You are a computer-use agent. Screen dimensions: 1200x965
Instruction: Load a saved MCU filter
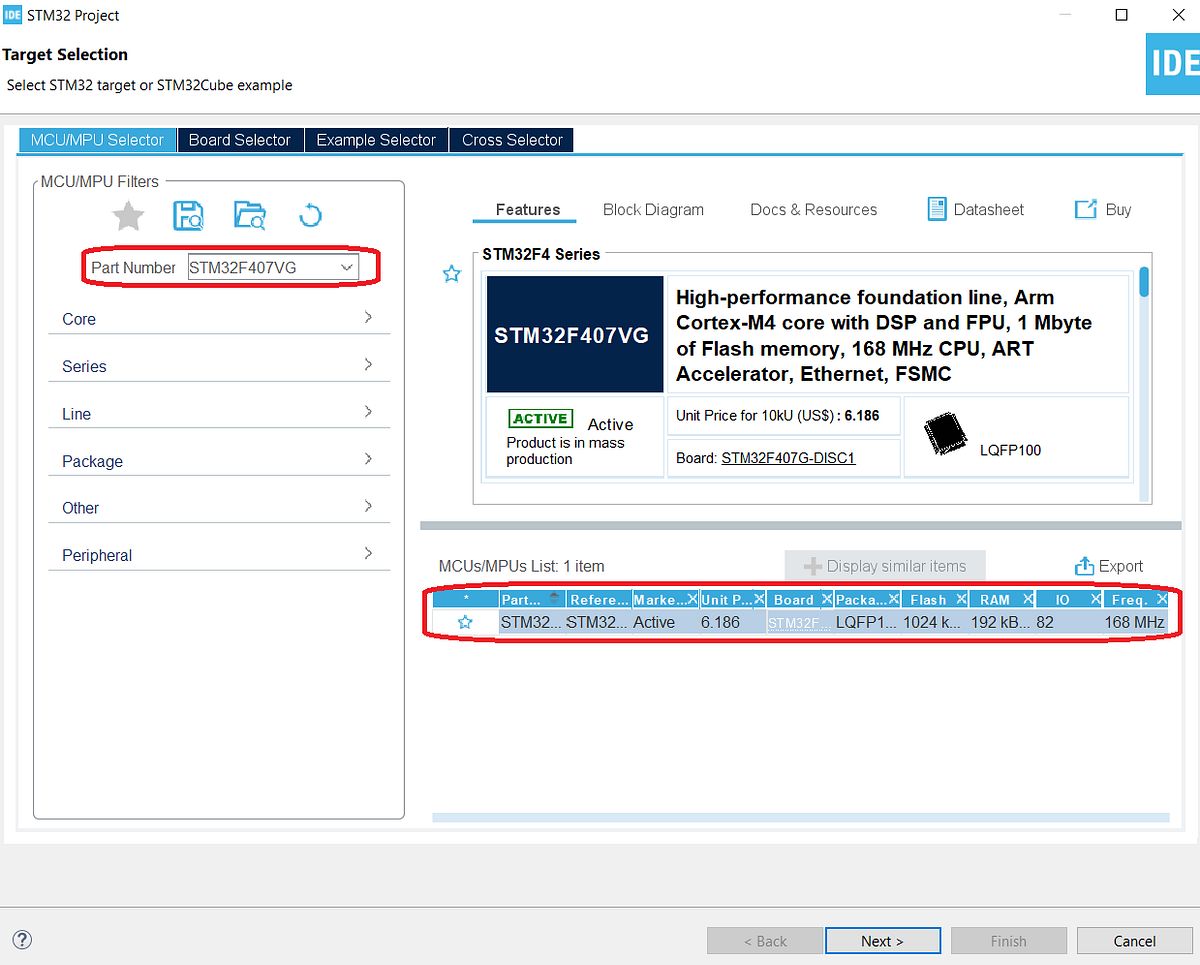249,216
